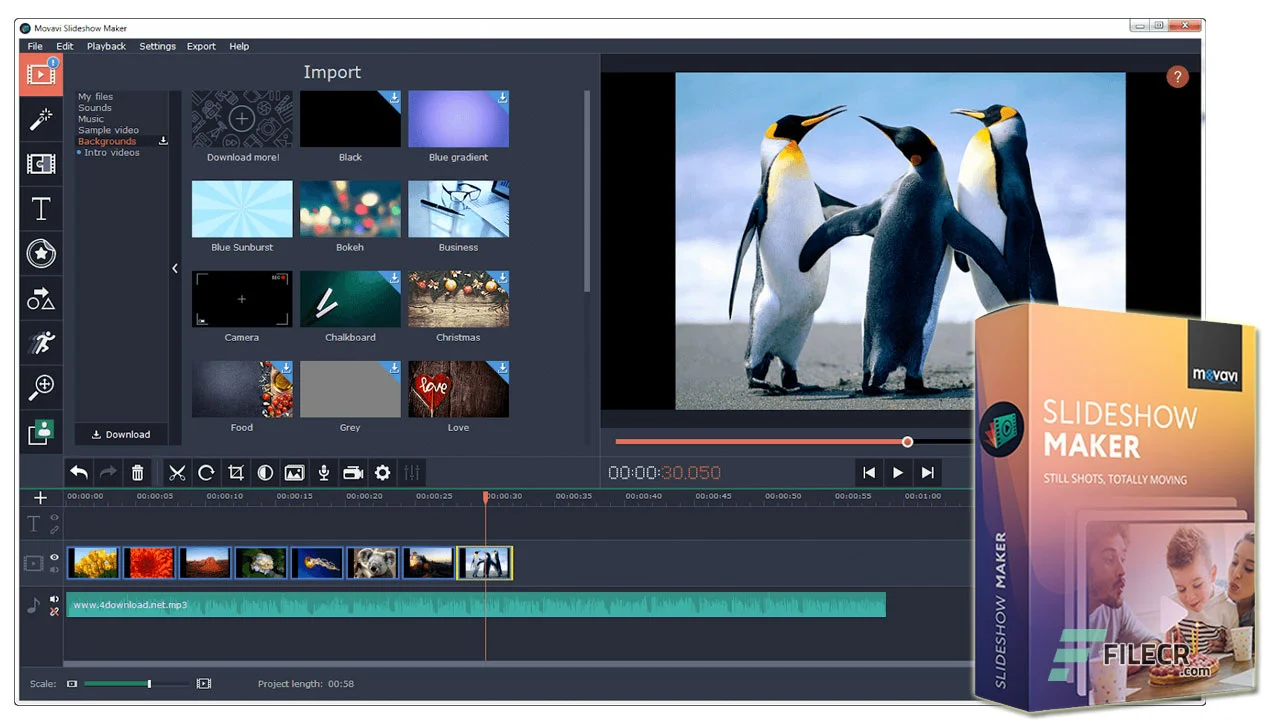Click the Redo arrow button

click(108, 473)
